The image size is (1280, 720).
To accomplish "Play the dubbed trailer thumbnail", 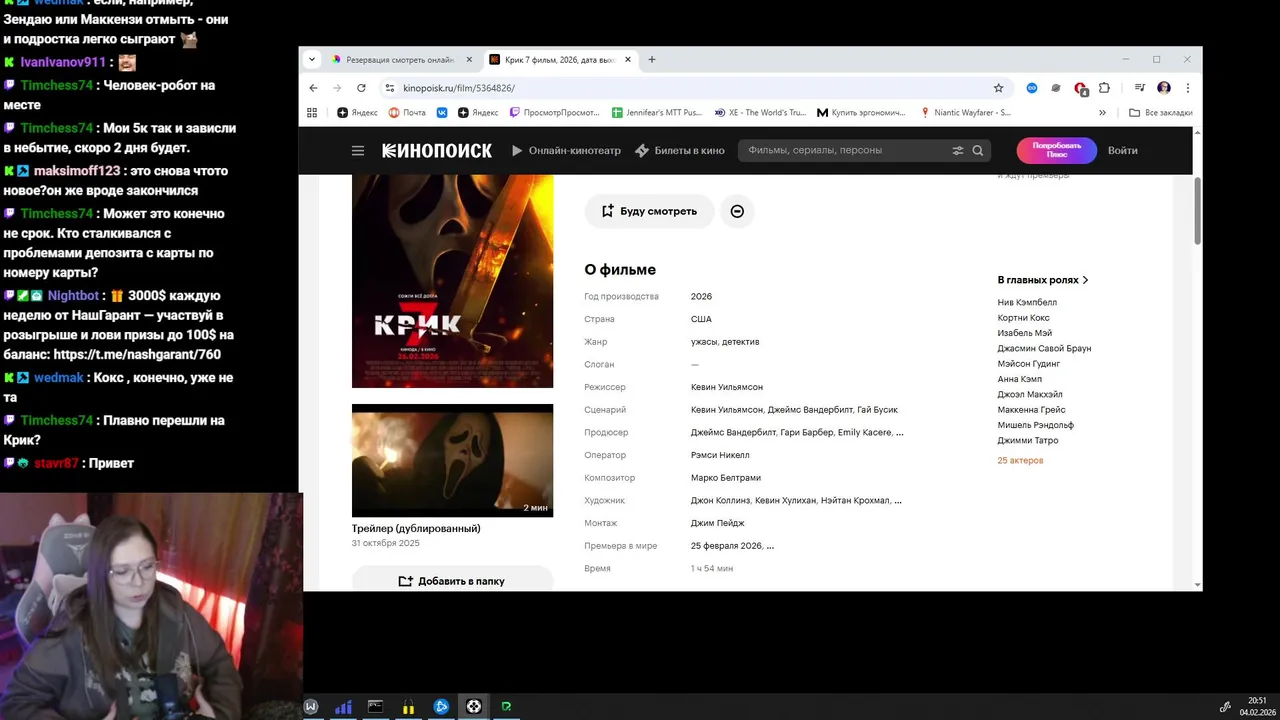I will pyautogui.click(x=452, y=460).
